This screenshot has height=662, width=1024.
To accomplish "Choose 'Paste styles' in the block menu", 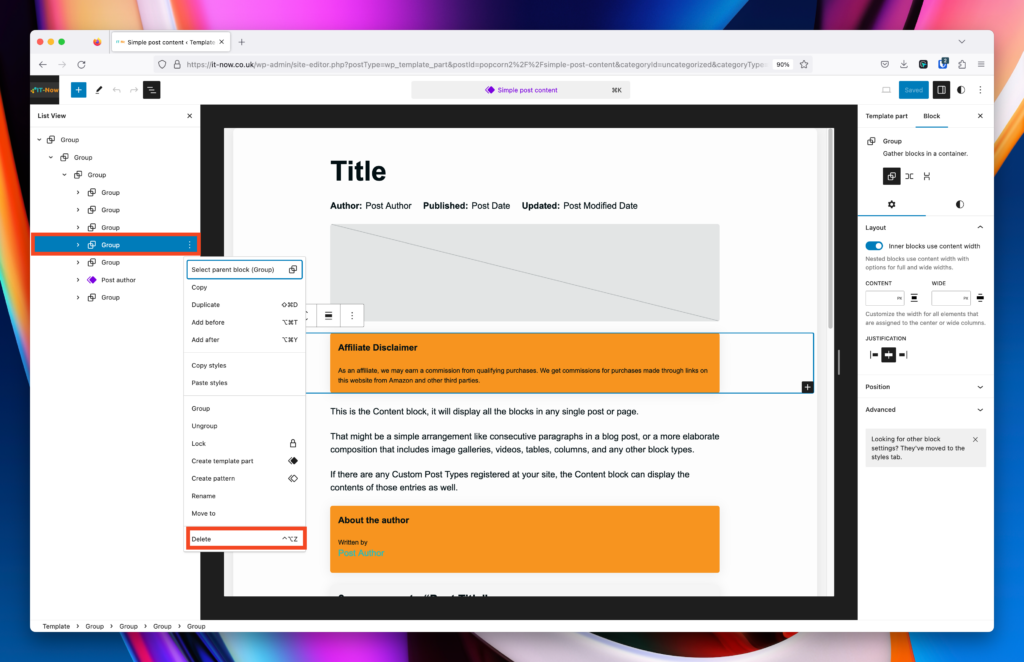I will 244,383.
